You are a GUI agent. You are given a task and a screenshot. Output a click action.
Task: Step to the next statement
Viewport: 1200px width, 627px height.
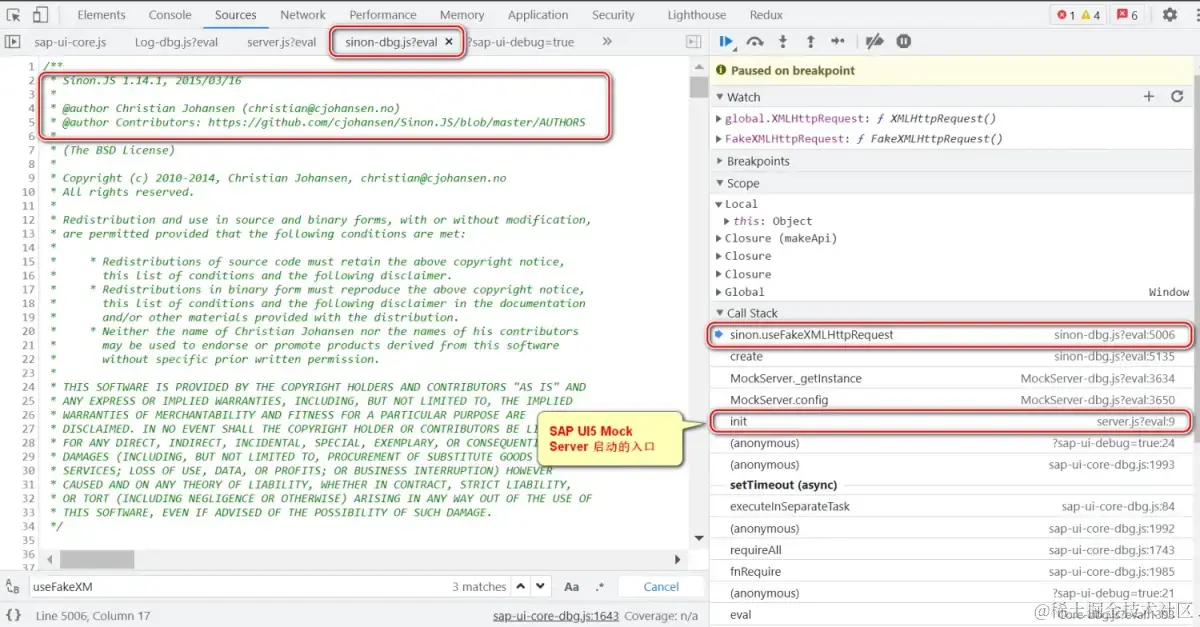[838, 42]
